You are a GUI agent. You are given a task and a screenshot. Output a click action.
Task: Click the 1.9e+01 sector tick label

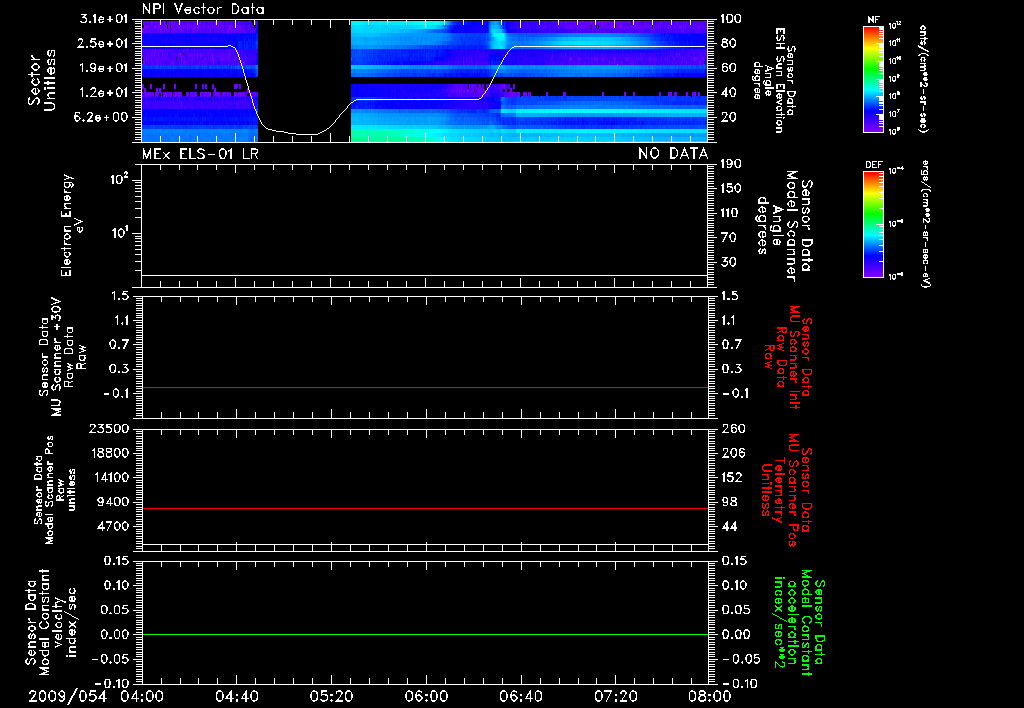[104, 68]
